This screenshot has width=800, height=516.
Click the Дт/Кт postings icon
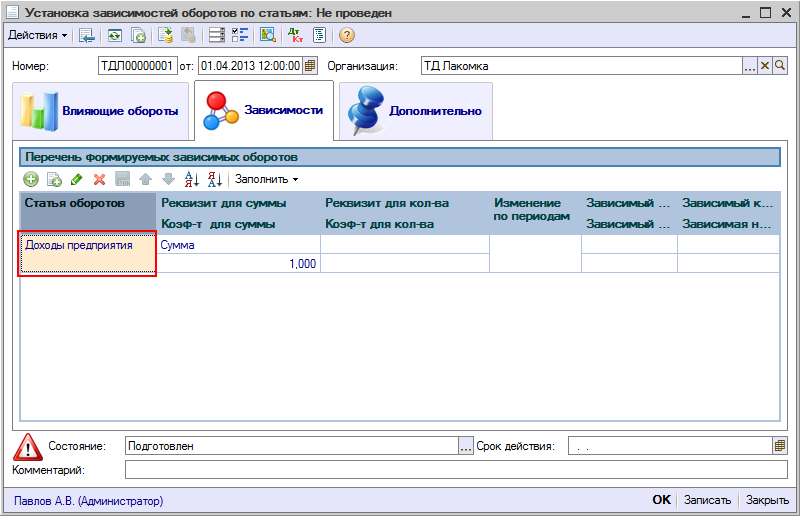click(x=295, y=35)
